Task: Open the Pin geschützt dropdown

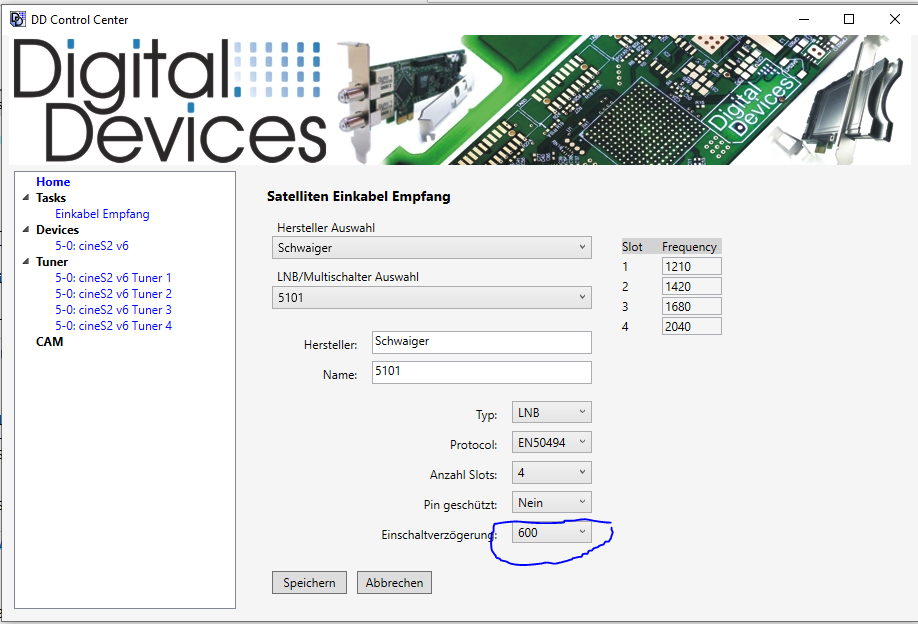Action: point(552,503)
